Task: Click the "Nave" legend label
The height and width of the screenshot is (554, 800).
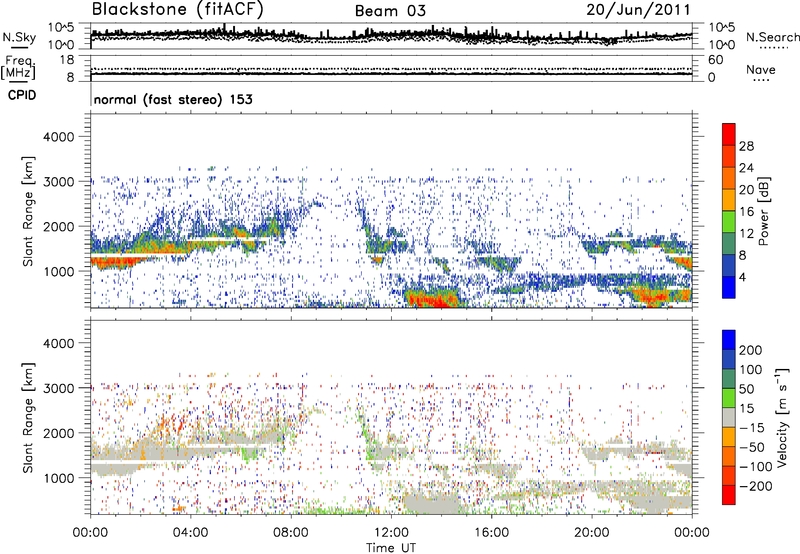Action: (761, 69)
